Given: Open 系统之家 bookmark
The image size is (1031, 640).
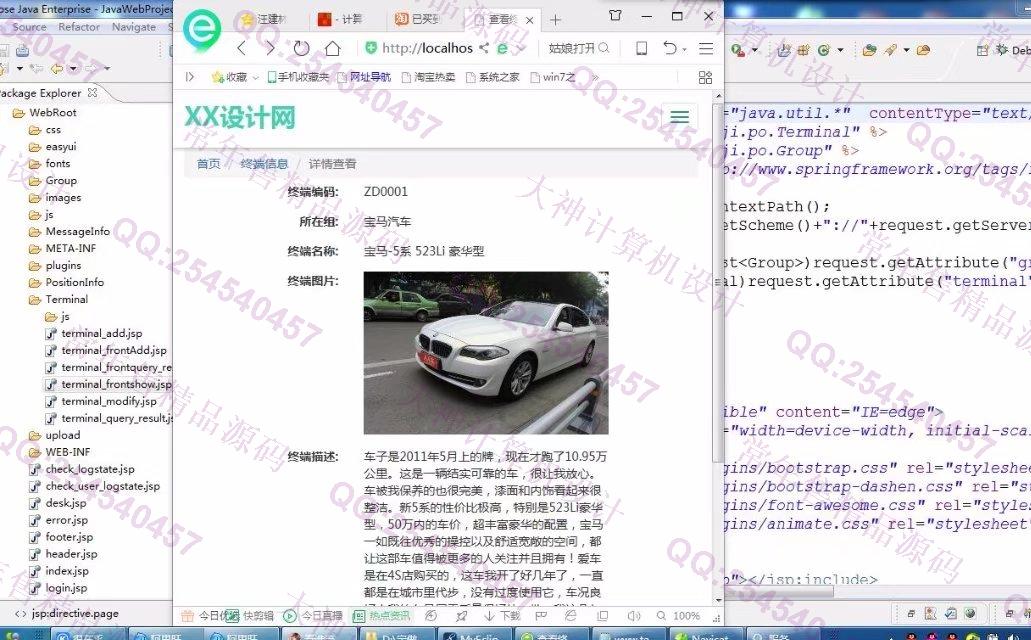Looking at the screenshot, I should coord(492,78).
